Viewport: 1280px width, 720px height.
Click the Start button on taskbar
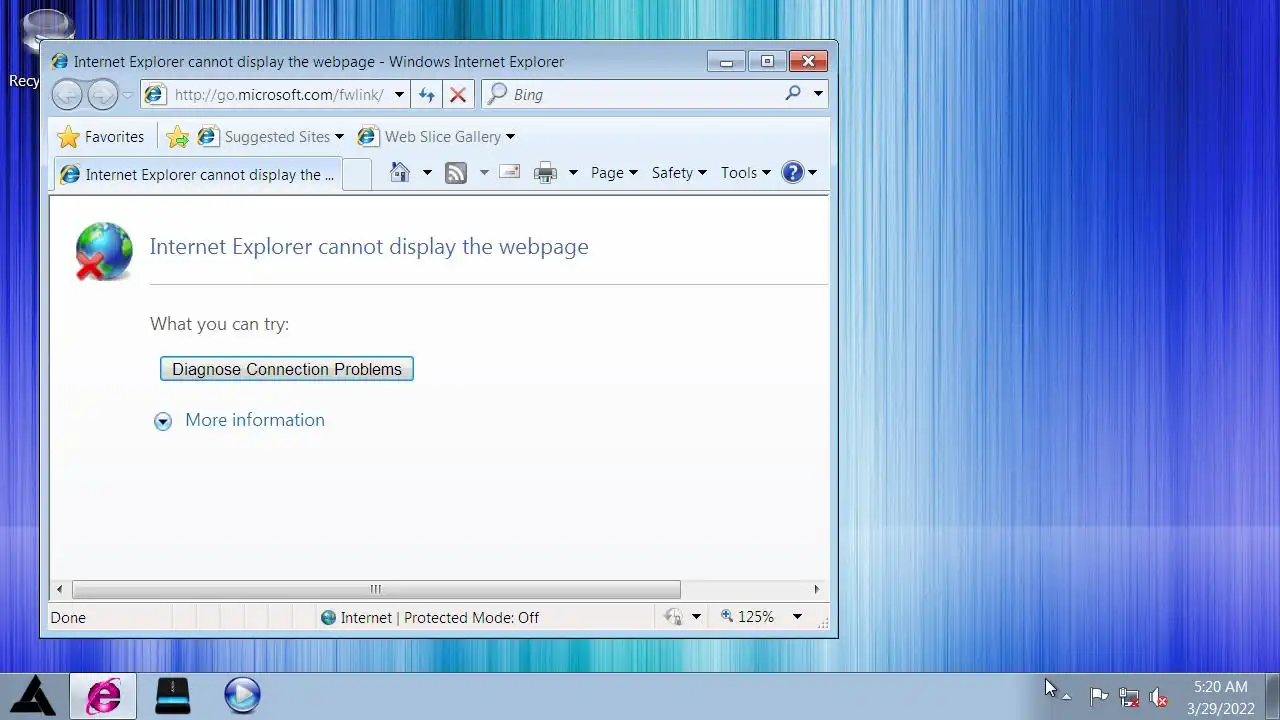tap(34, 695)
